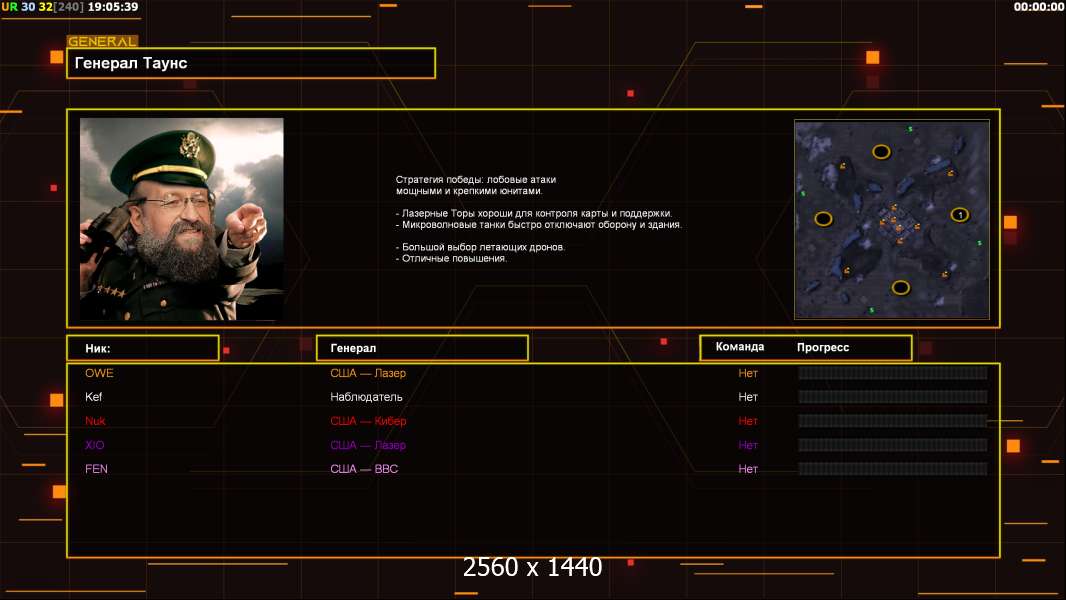Click the Нет team value for XIO
The height and width of the screenshot is (600, 1066).
(748, 445)
